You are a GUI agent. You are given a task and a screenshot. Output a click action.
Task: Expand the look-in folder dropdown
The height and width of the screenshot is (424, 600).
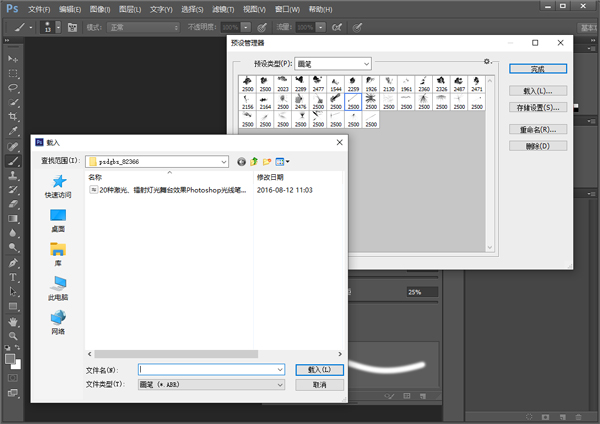tap(224, 160)
